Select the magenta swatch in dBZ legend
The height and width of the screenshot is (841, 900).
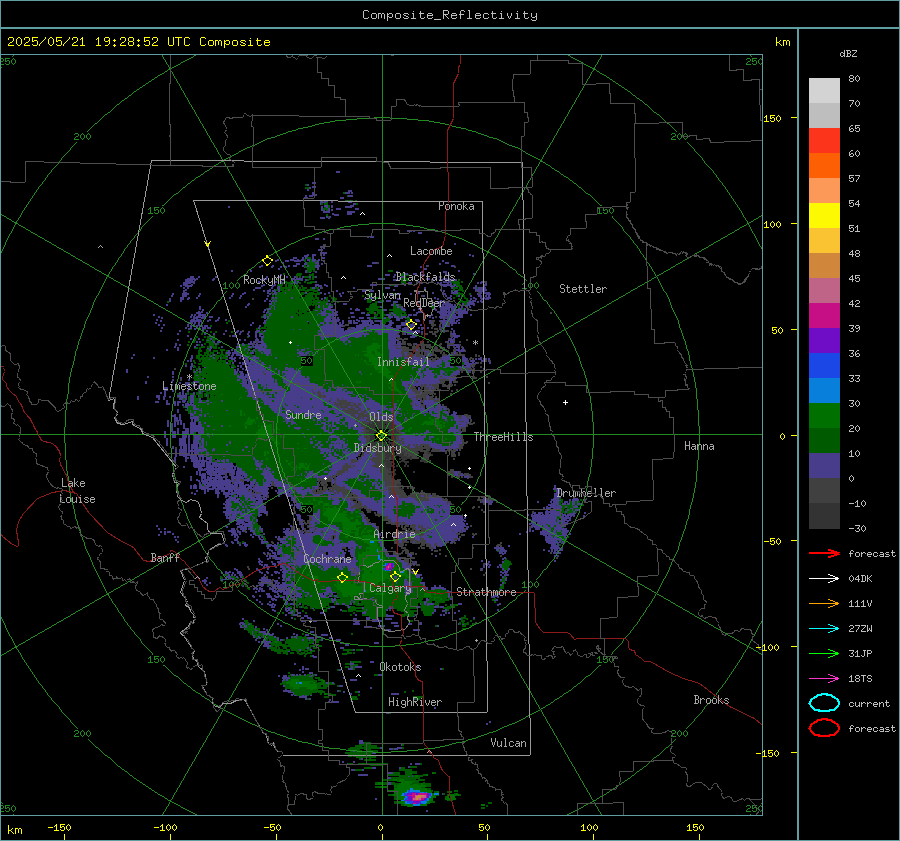tap(824, 316)
